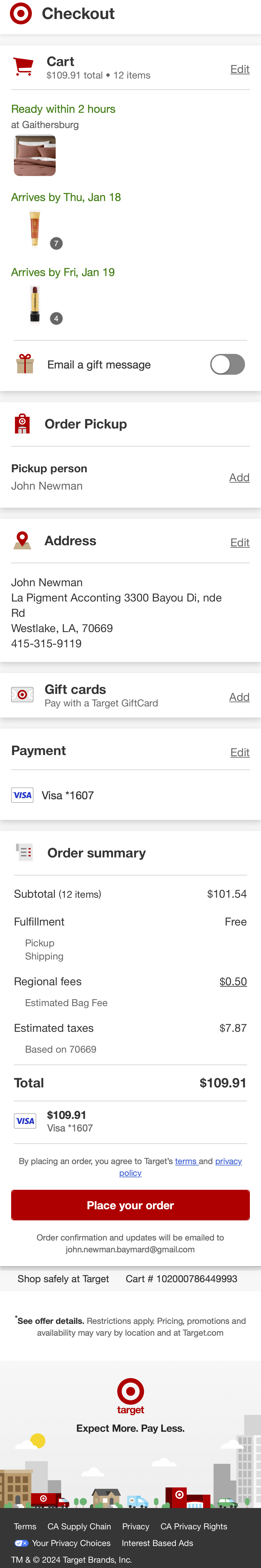261x1568 pixels.
Task: Toggle the Email a gift message switch
Action: (227, 365)
